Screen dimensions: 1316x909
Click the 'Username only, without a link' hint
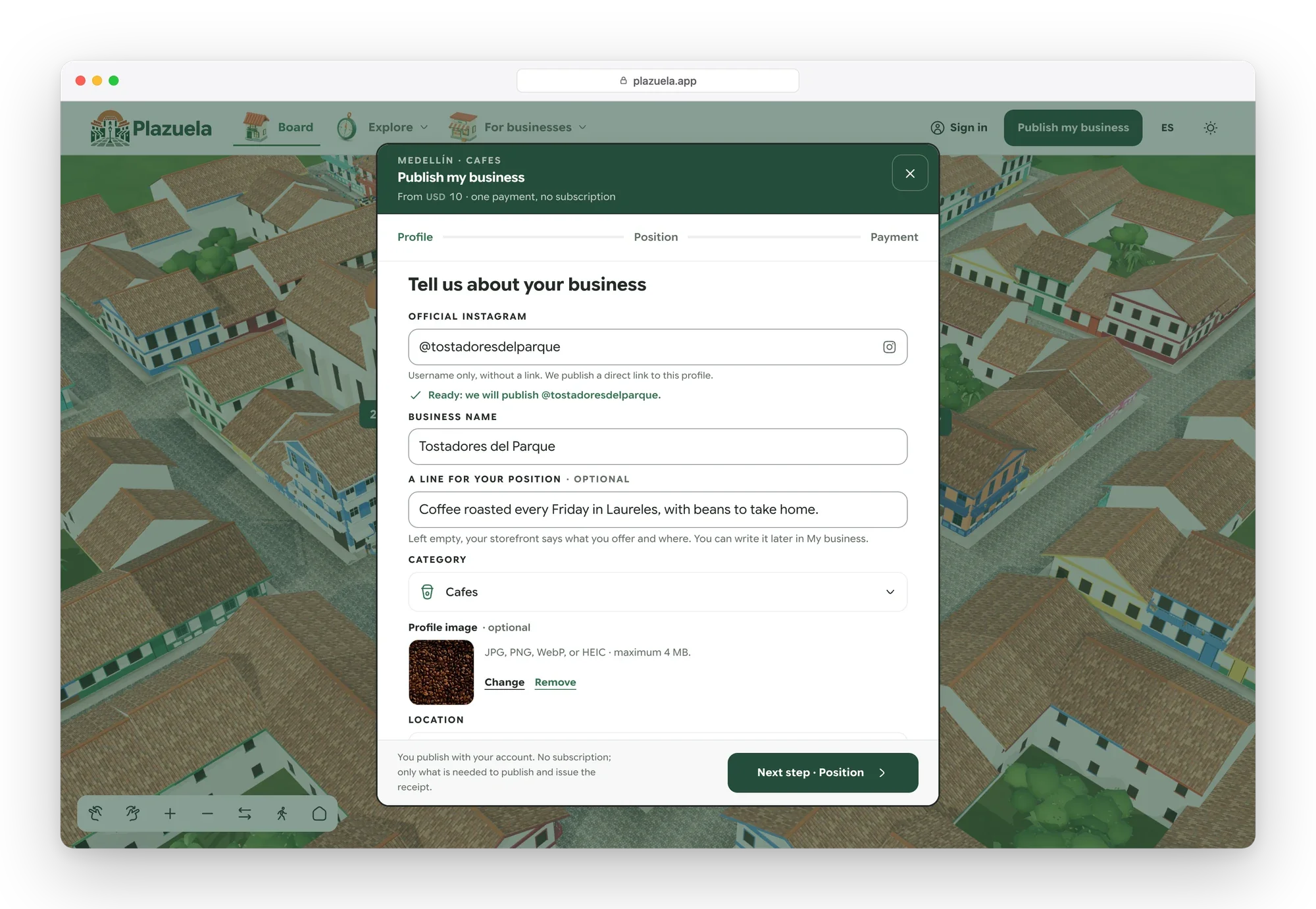[560, 375]
